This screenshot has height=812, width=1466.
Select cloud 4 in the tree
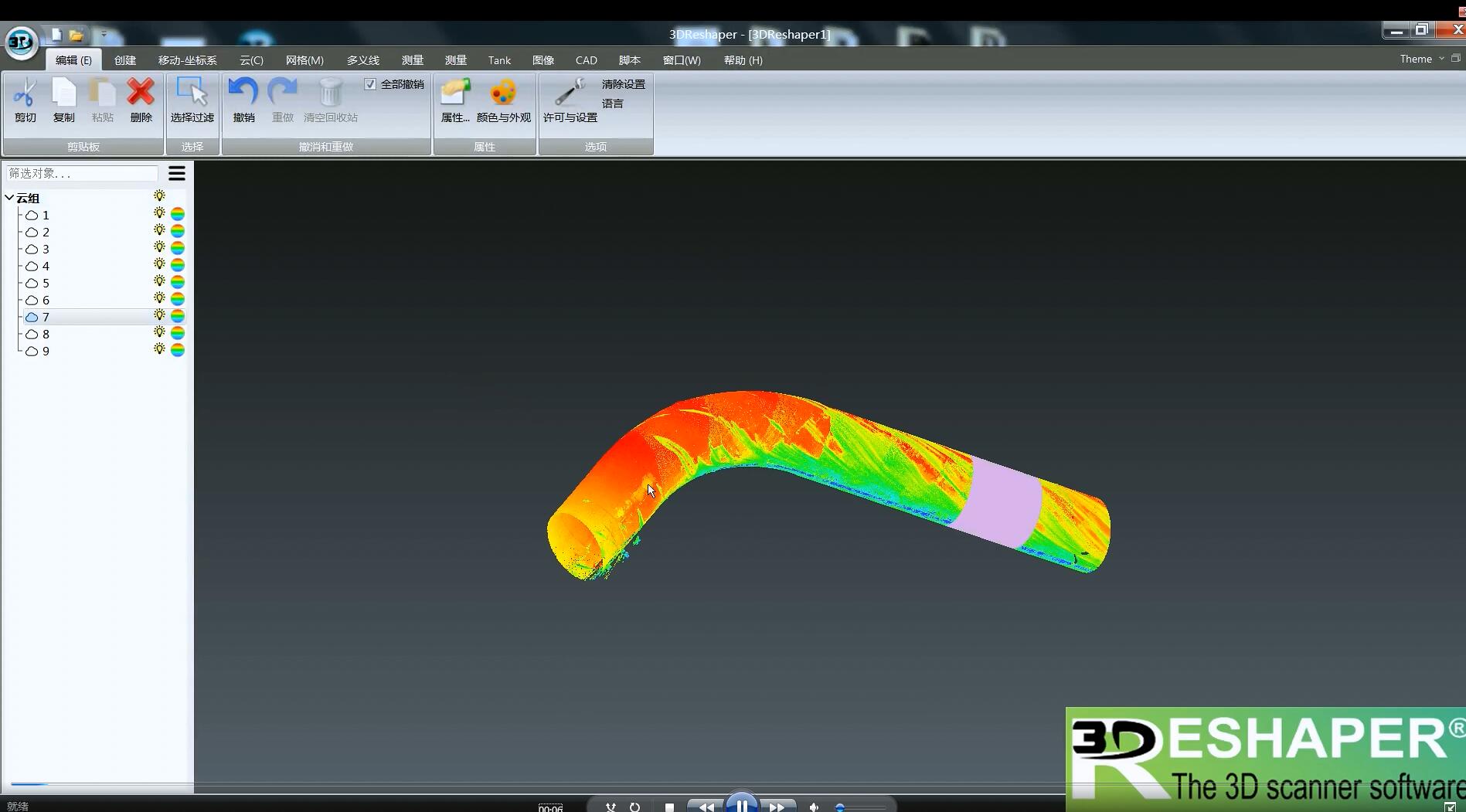point(46,266)
